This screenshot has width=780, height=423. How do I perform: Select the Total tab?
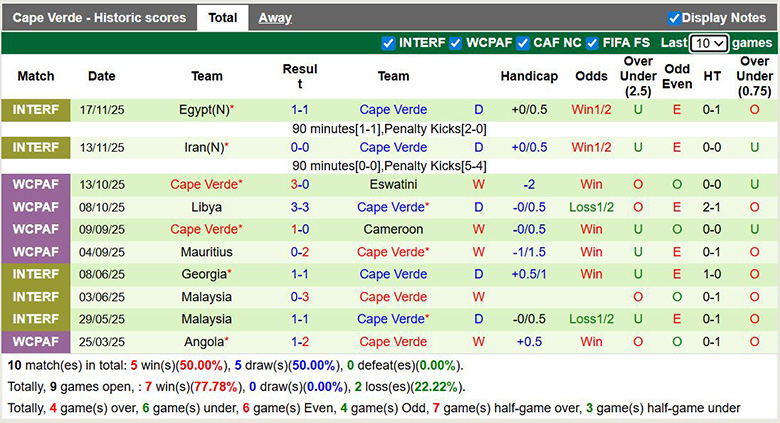pos(222,18)
